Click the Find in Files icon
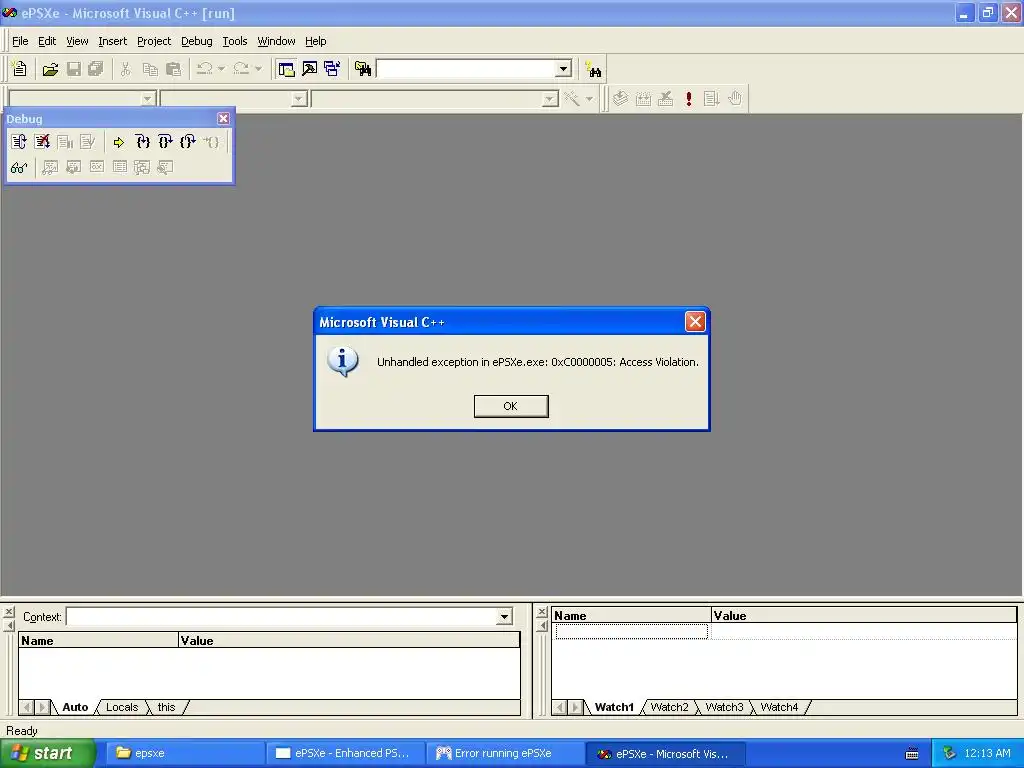Screen dimensions: 1024x768 pos(362,69)
